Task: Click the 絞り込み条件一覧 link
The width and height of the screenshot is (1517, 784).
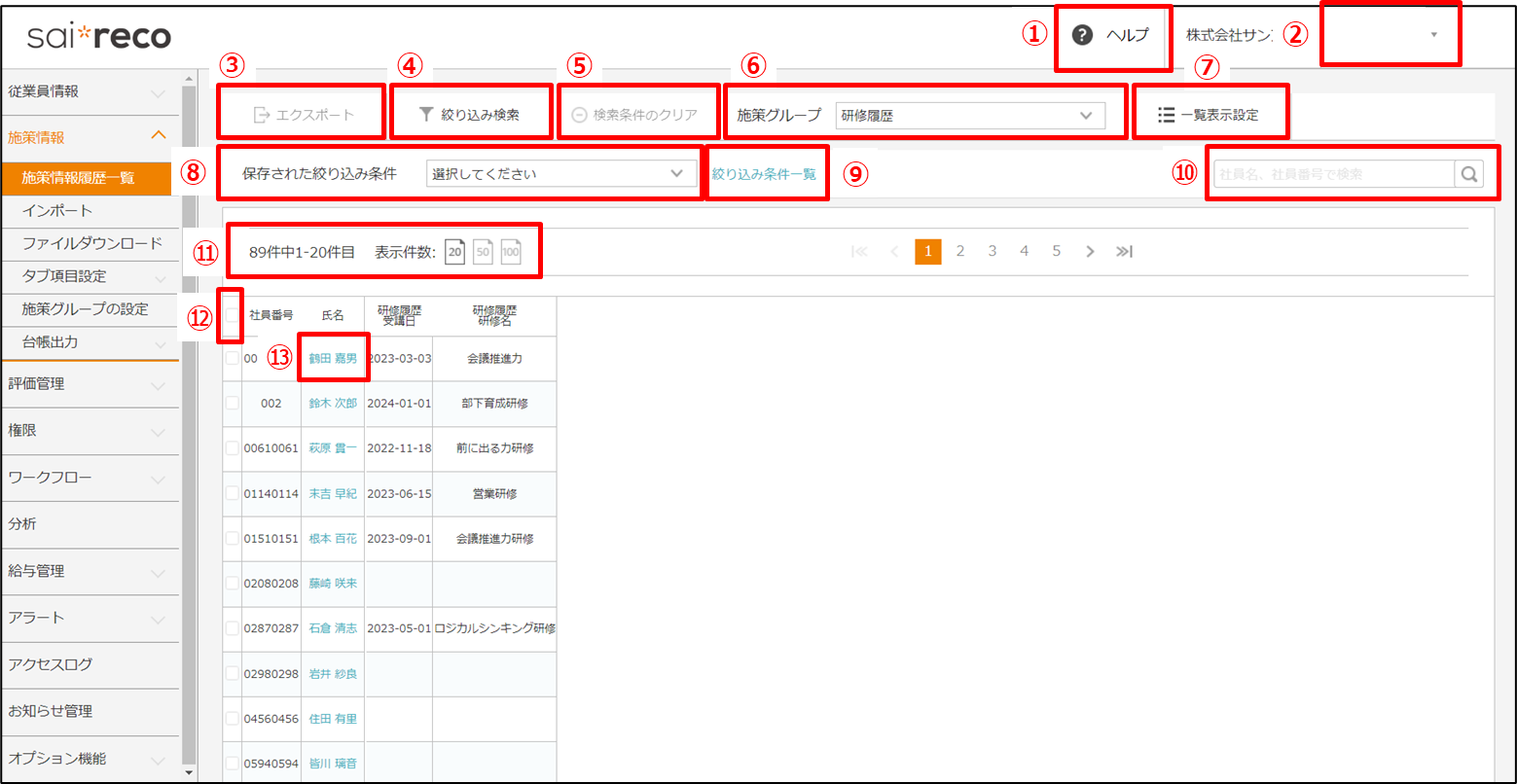Action: tap(764, 174)
